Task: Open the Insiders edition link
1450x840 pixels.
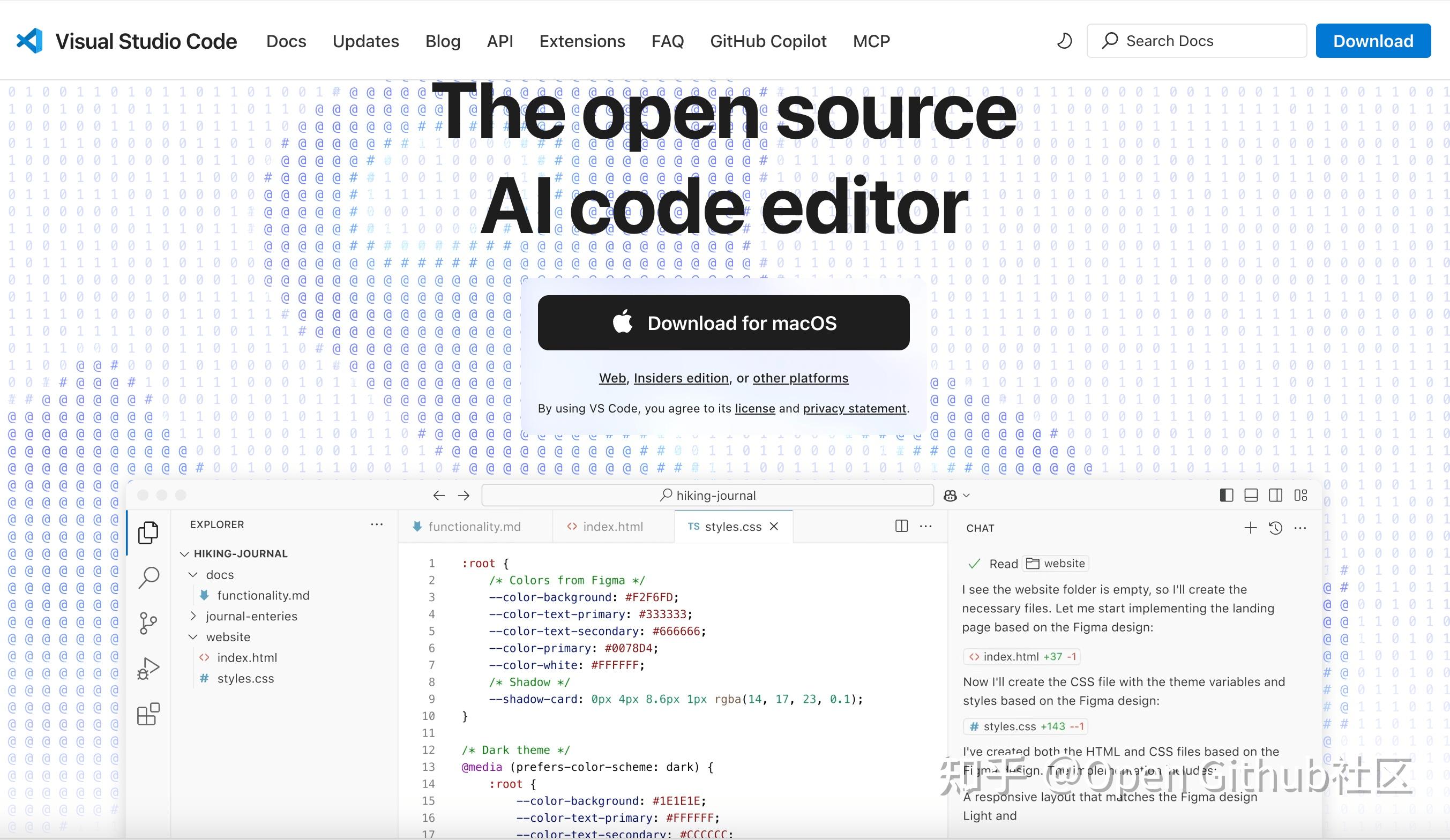Action: pyautogui.click(x=681, y=378)
